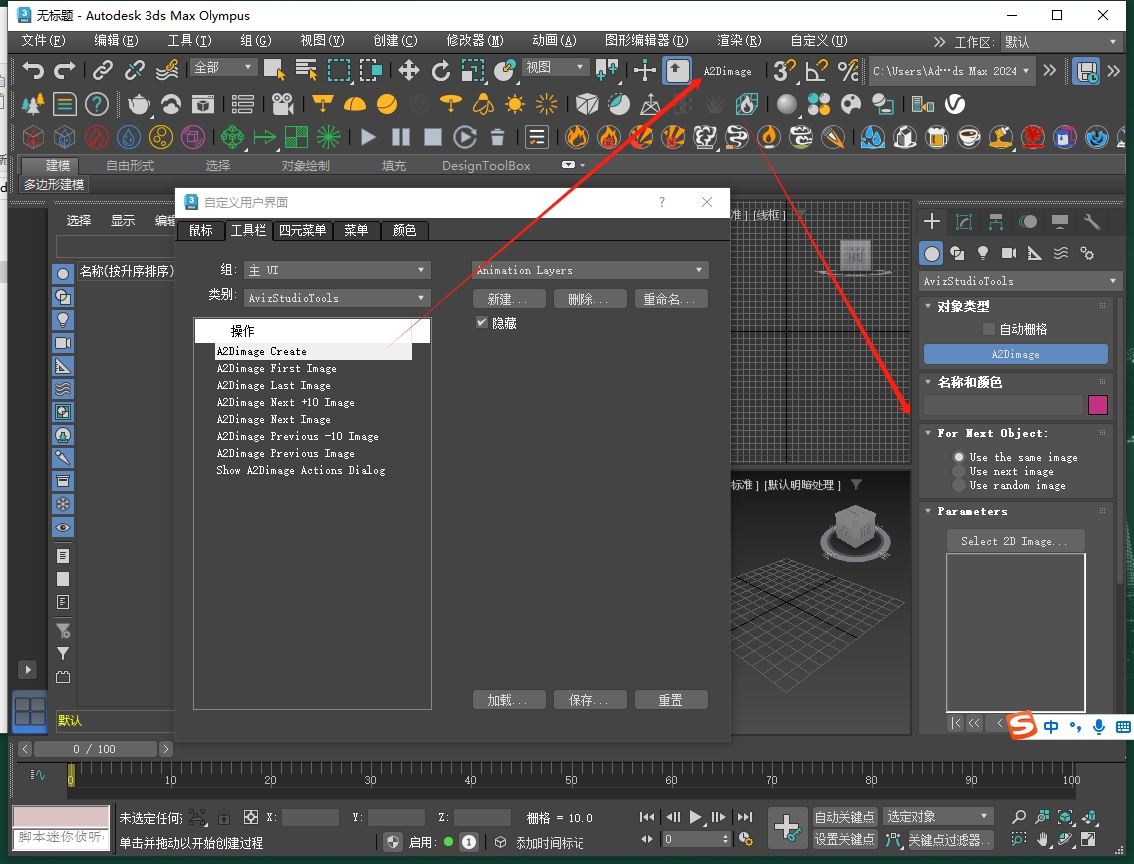This screenshot has width=1134, height=864.
Task: Click the Undo icon on the toolbar
Action: [33, 70]
